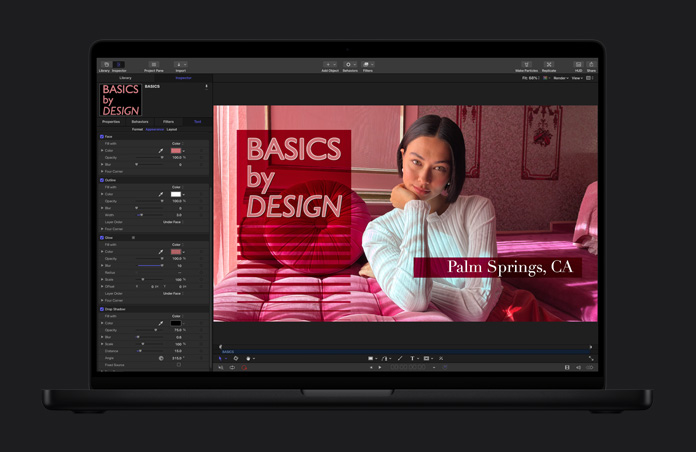Disable the Face checkbox
This screenshot has width=696, height=452.
(x=102, y=136)
